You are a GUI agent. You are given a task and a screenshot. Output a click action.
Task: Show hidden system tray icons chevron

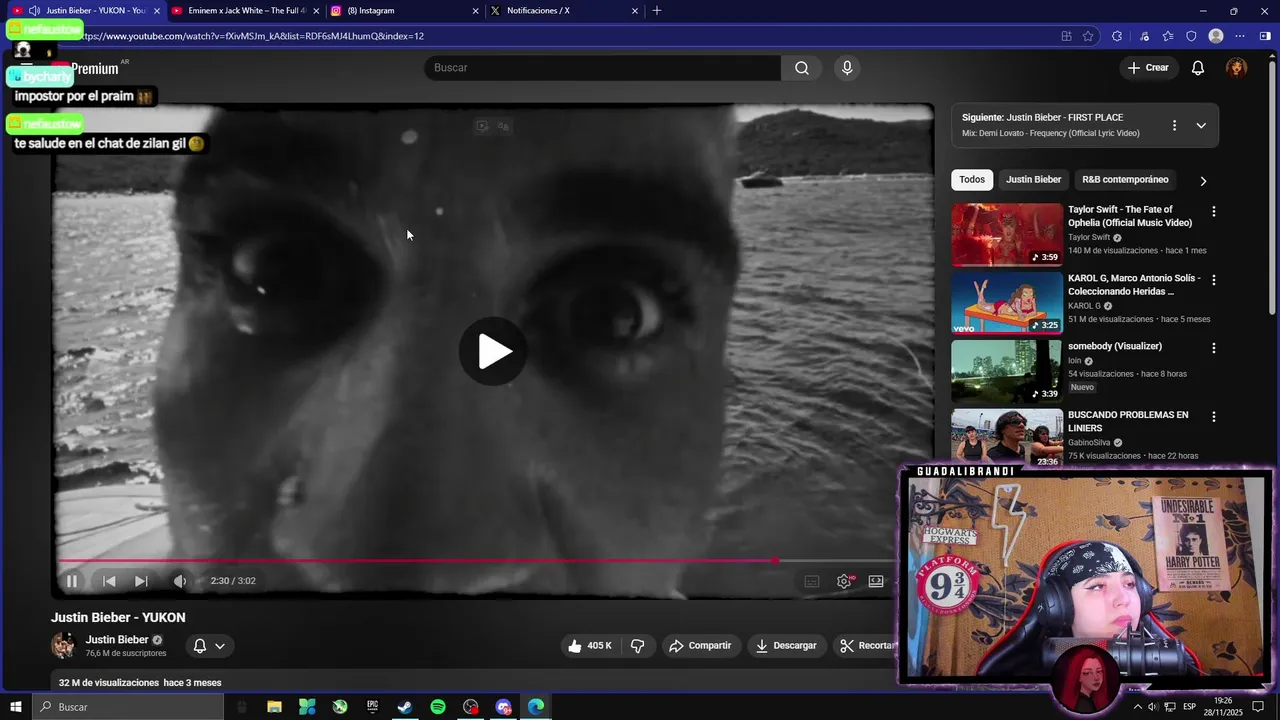(x=1137, y=707)
